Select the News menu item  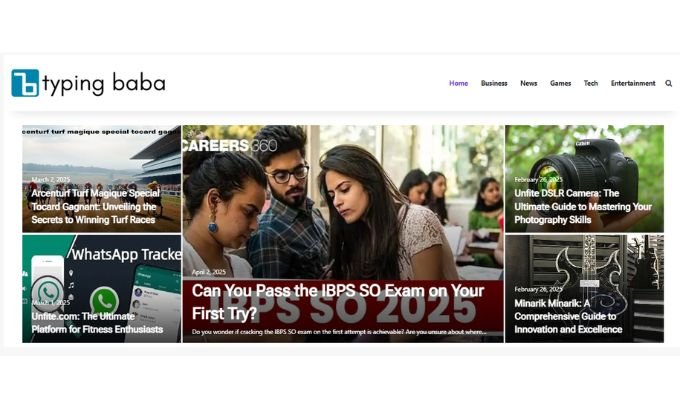pos(529,83)
